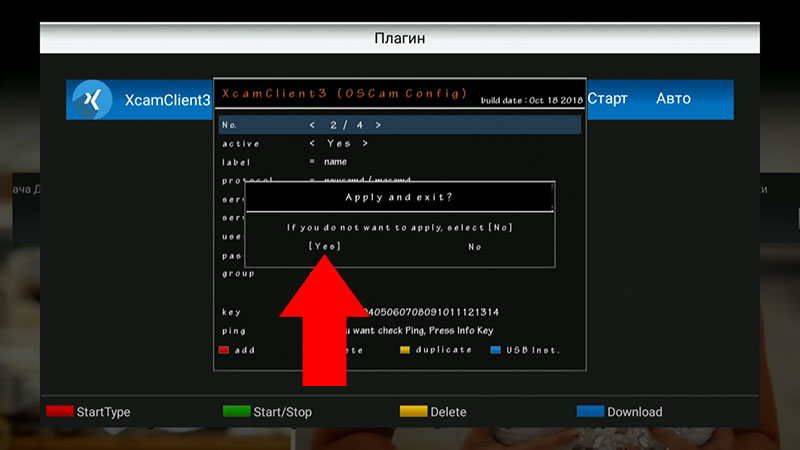Click the XcamClient3 plugin logo icon

pos(91,100)
